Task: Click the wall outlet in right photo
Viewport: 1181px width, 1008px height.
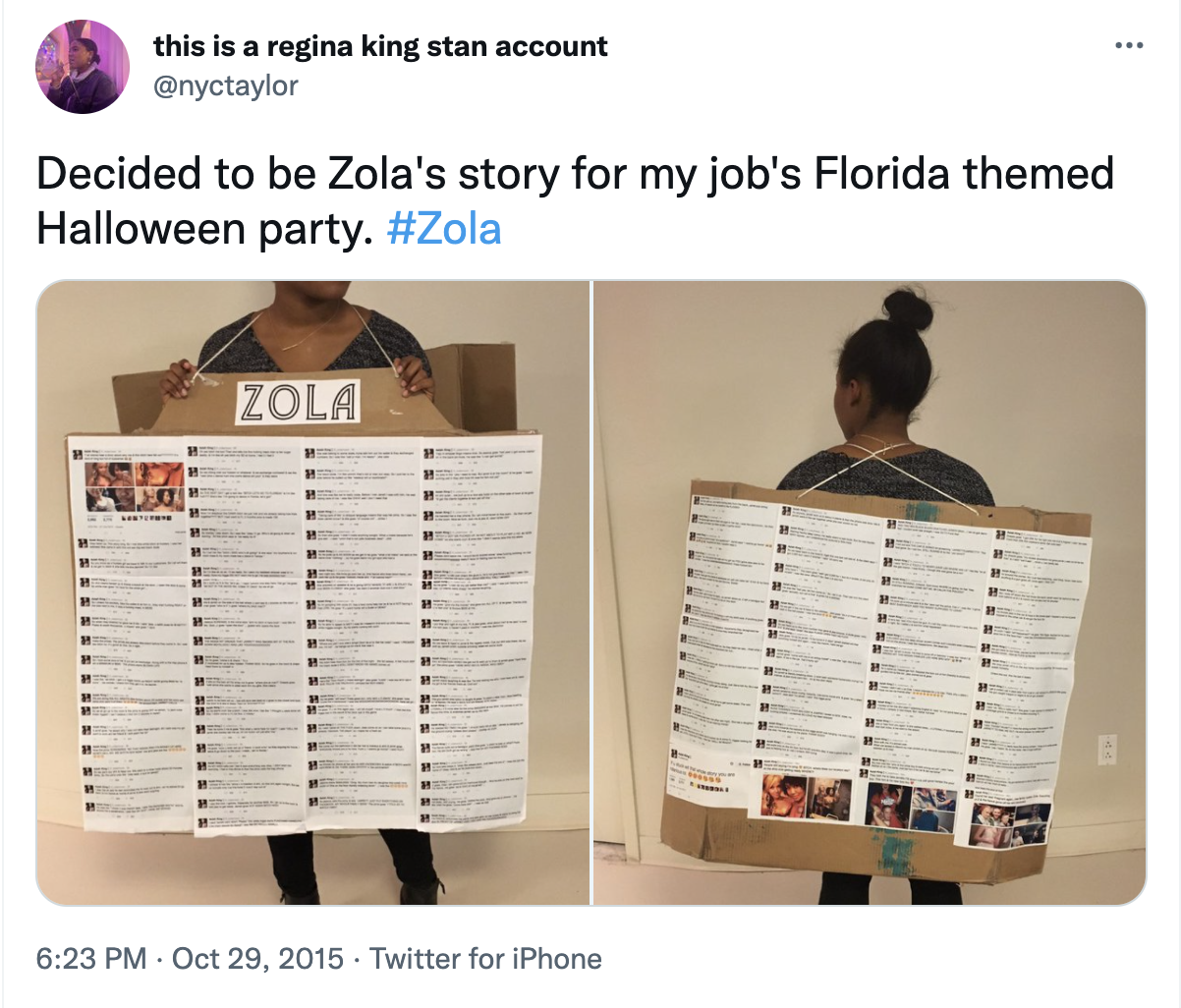Action: point(1107,749)
